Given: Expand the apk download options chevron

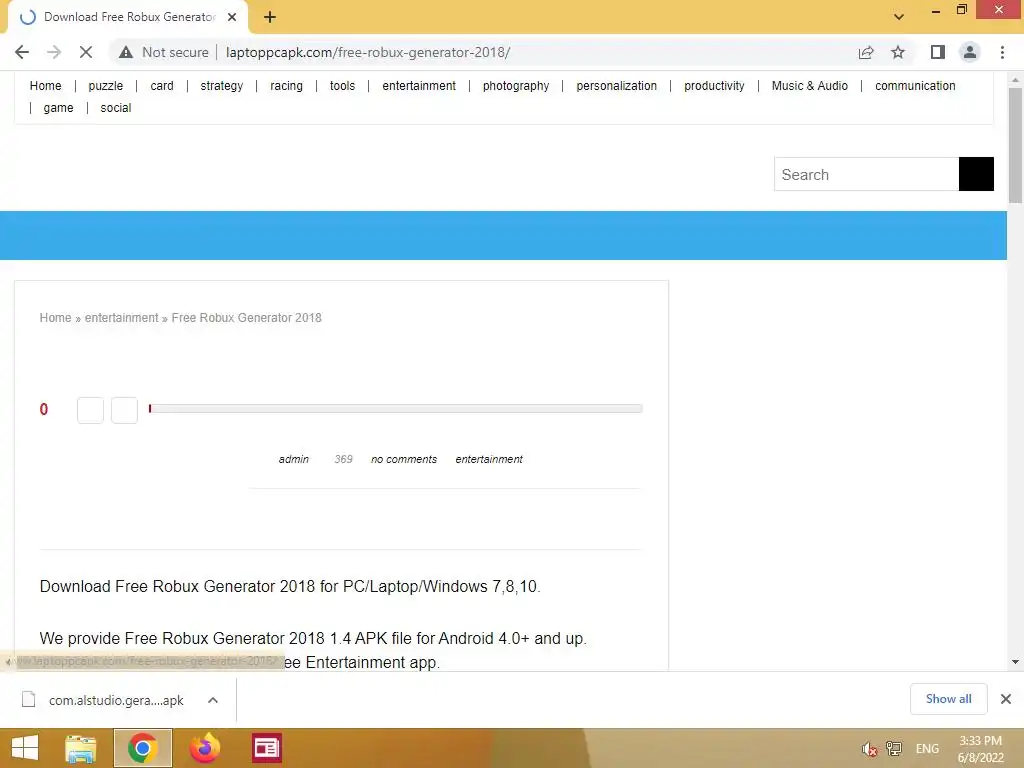Looking at the screenshot, I should point(213,700).
